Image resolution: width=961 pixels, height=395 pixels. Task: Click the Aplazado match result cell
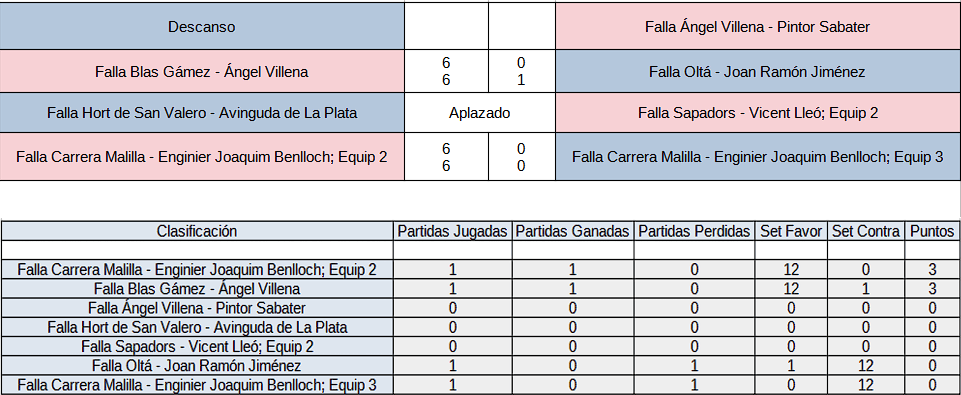coord(479,113)
